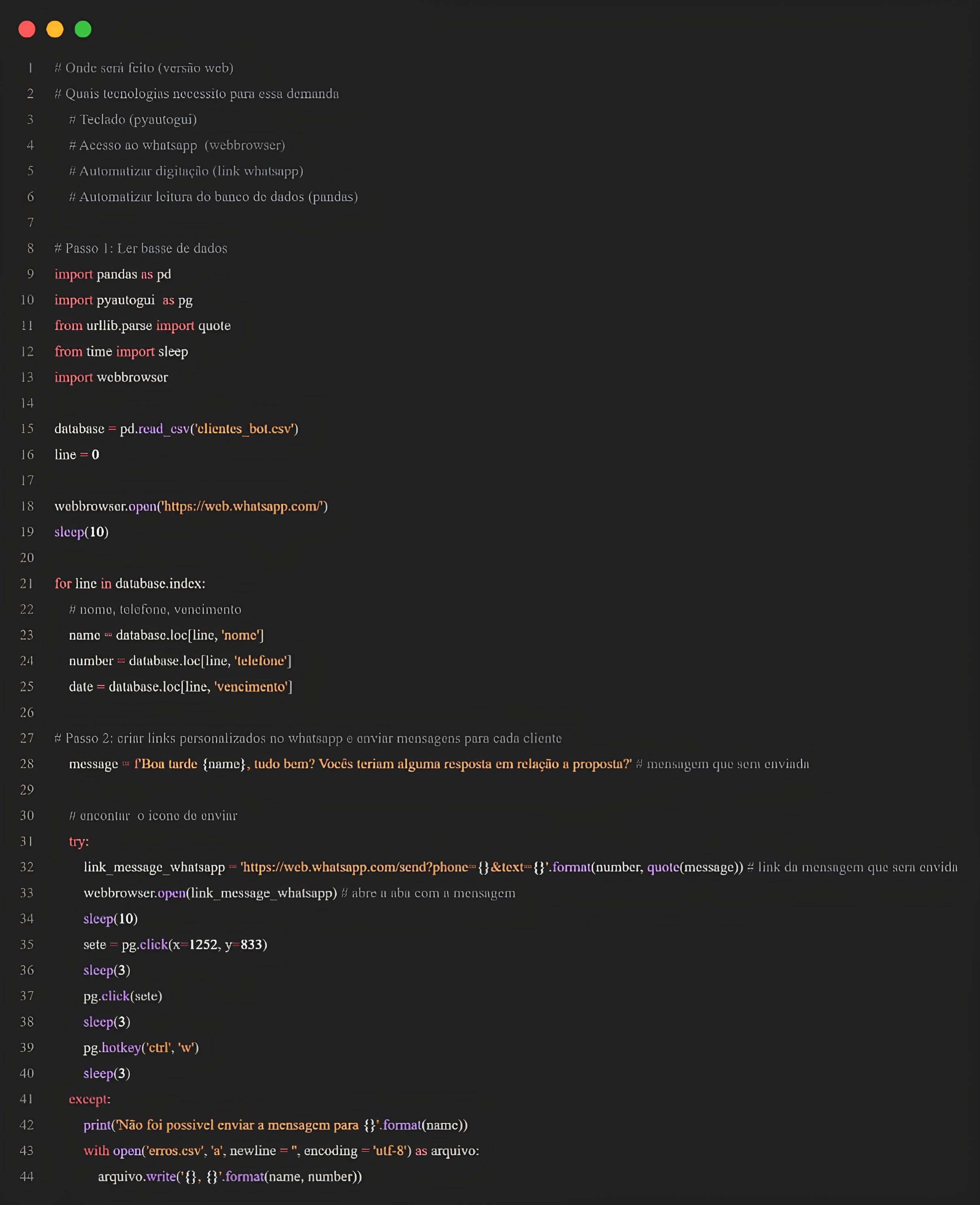Click the red close window dot
The image size is (980, 1205).
27,29
